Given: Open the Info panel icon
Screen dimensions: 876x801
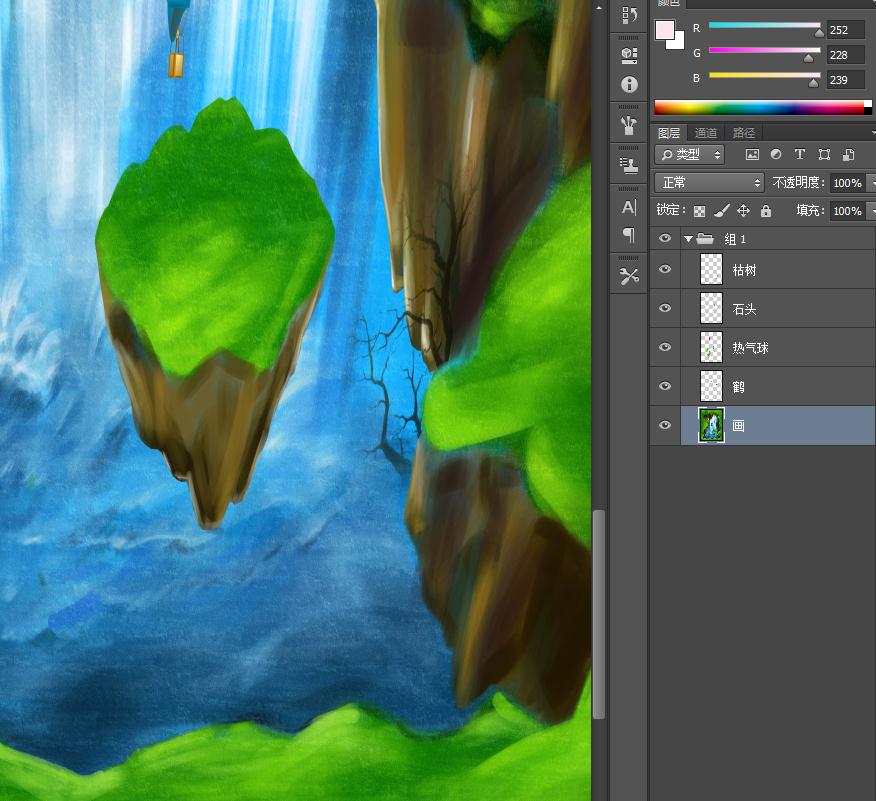Looking at the screenshot, I should [x=629, y=84].
